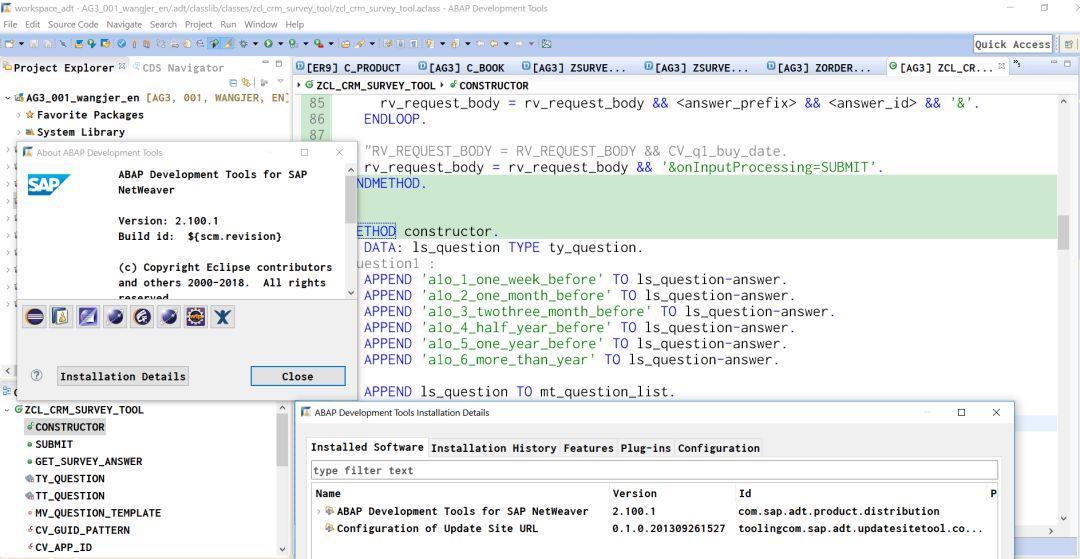Click the second feature icon in About dialog
1080x559 pixels.
pyautogui.click(x=61, y=317)
